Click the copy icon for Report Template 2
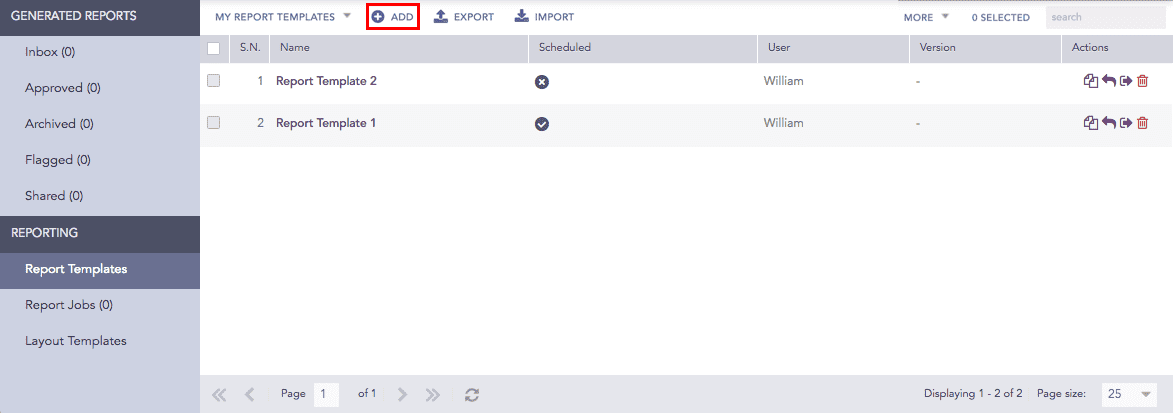Screen dimensions: 1173x413 tap(1091, 81)
